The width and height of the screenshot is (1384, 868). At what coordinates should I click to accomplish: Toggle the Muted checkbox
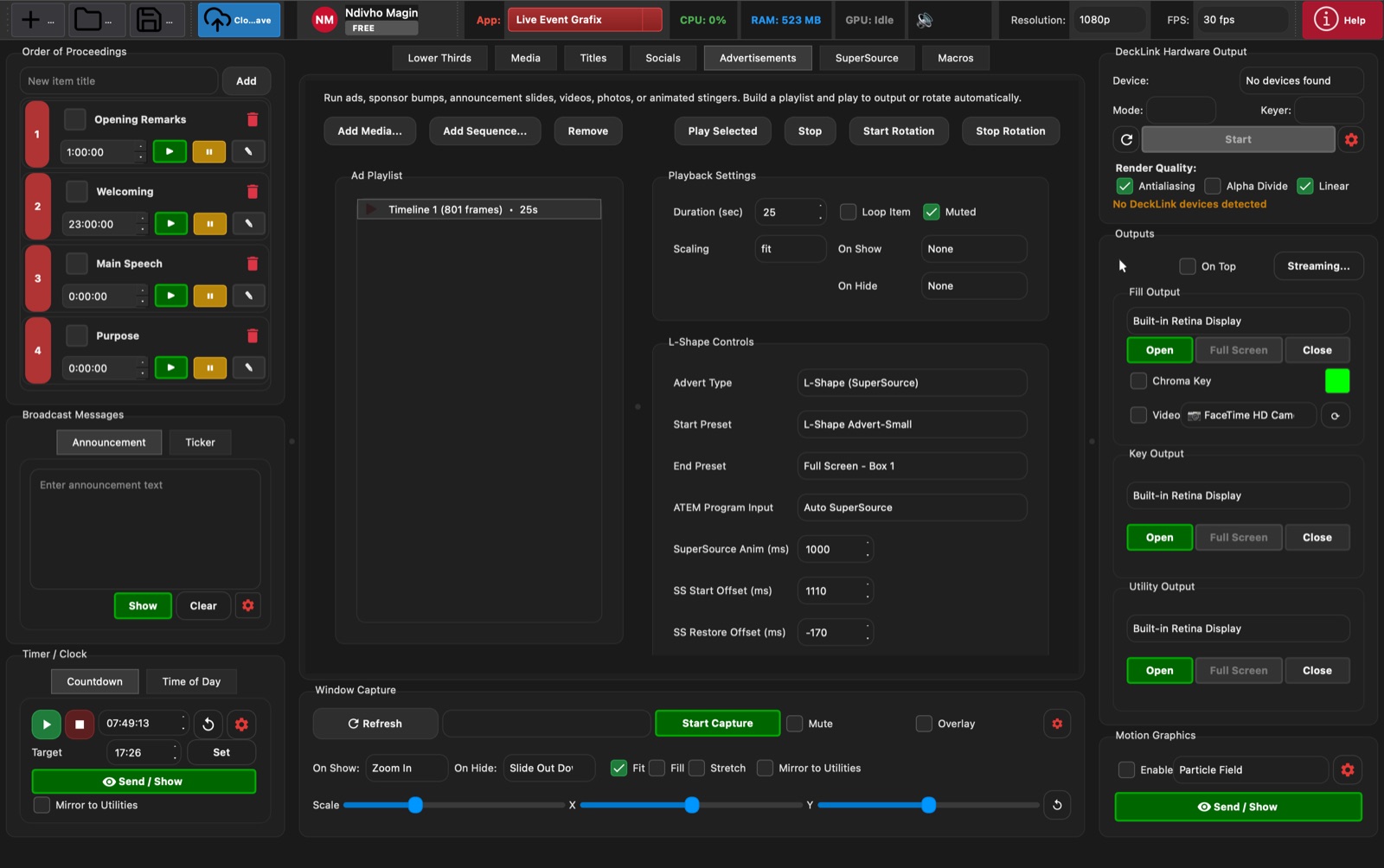point(932,212)
